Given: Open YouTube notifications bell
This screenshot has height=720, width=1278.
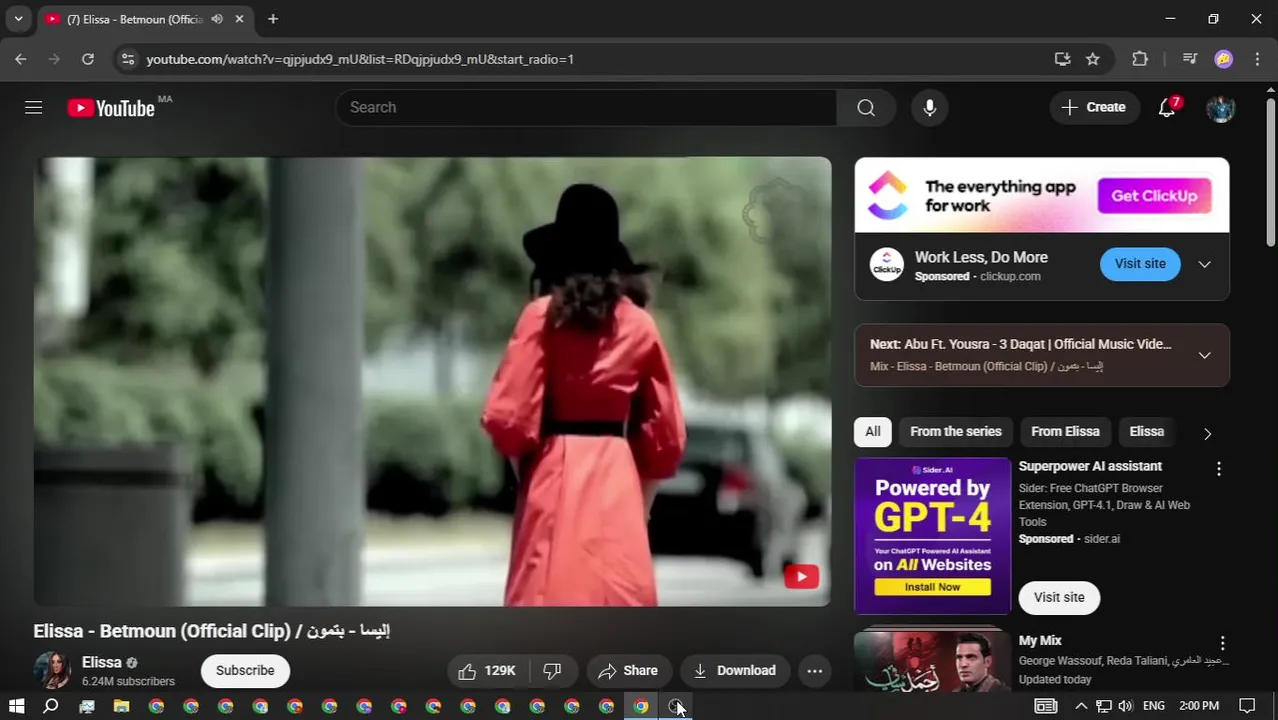Looking at the screenshot, I should click(1167, 107).
